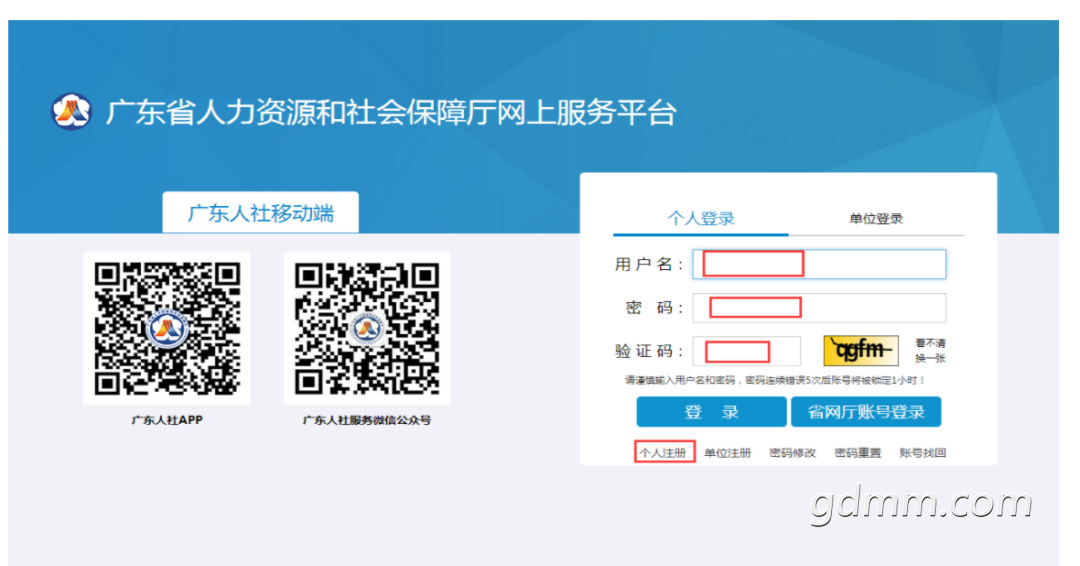Open the 单位注册 link
This screenshot has width=1080, height=566.
point(727,452)
